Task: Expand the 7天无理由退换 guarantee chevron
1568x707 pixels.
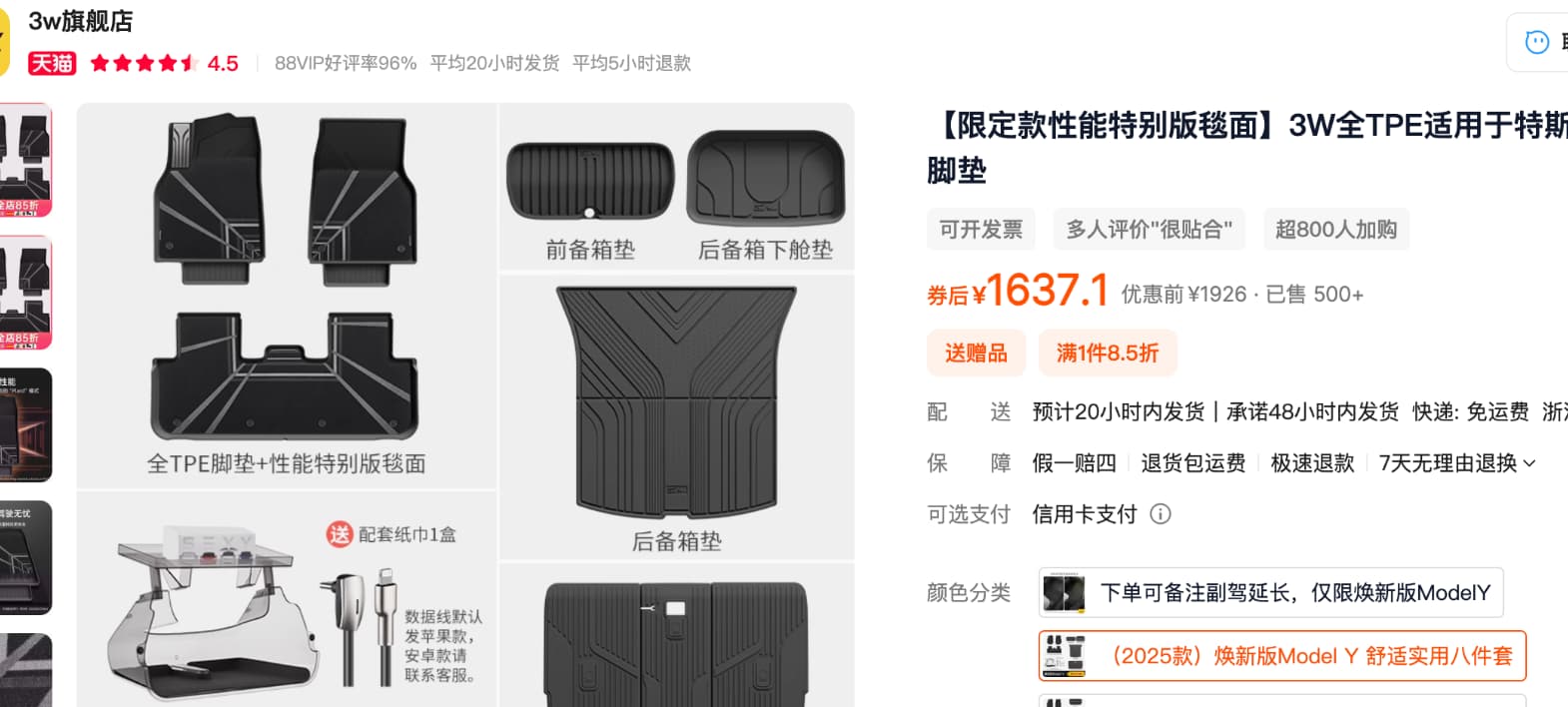Action: tap(1529, 463)
